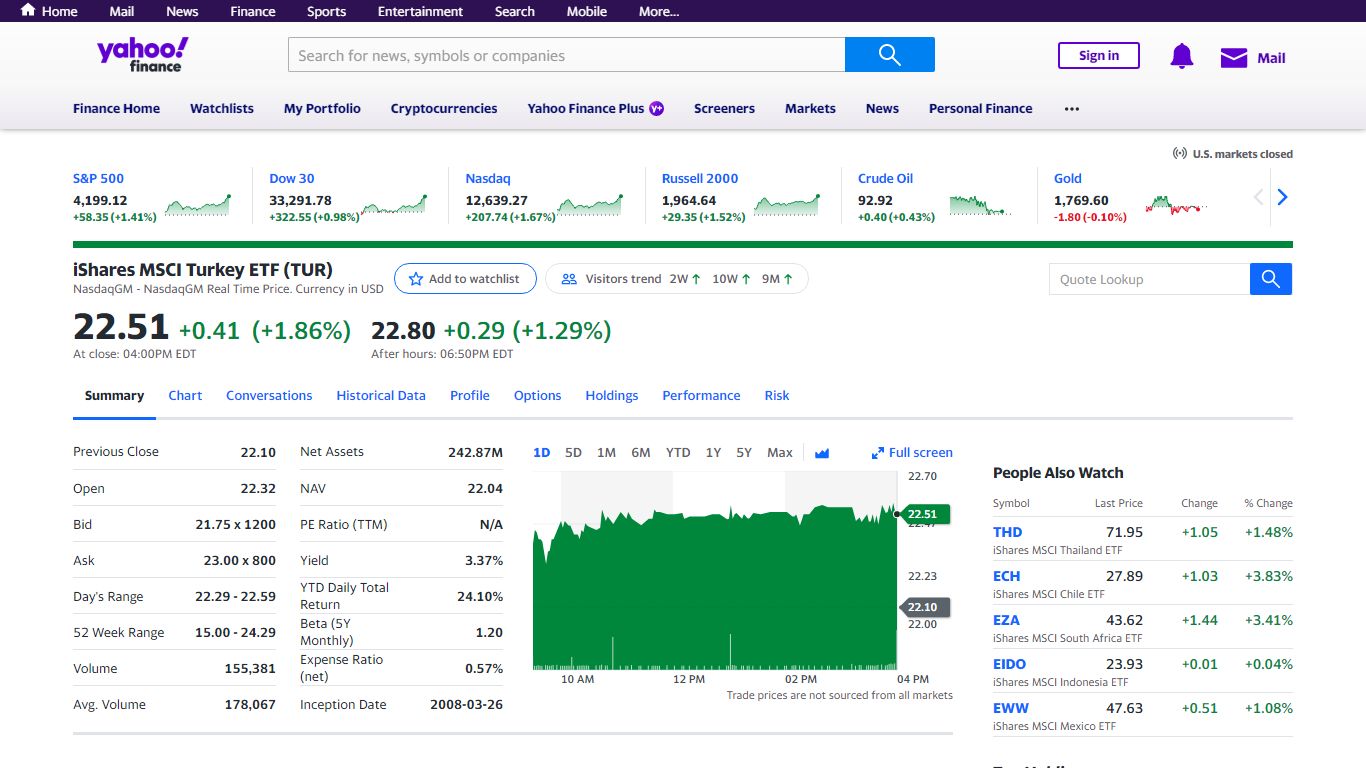Select YTD chart range

tap(678, 453)
